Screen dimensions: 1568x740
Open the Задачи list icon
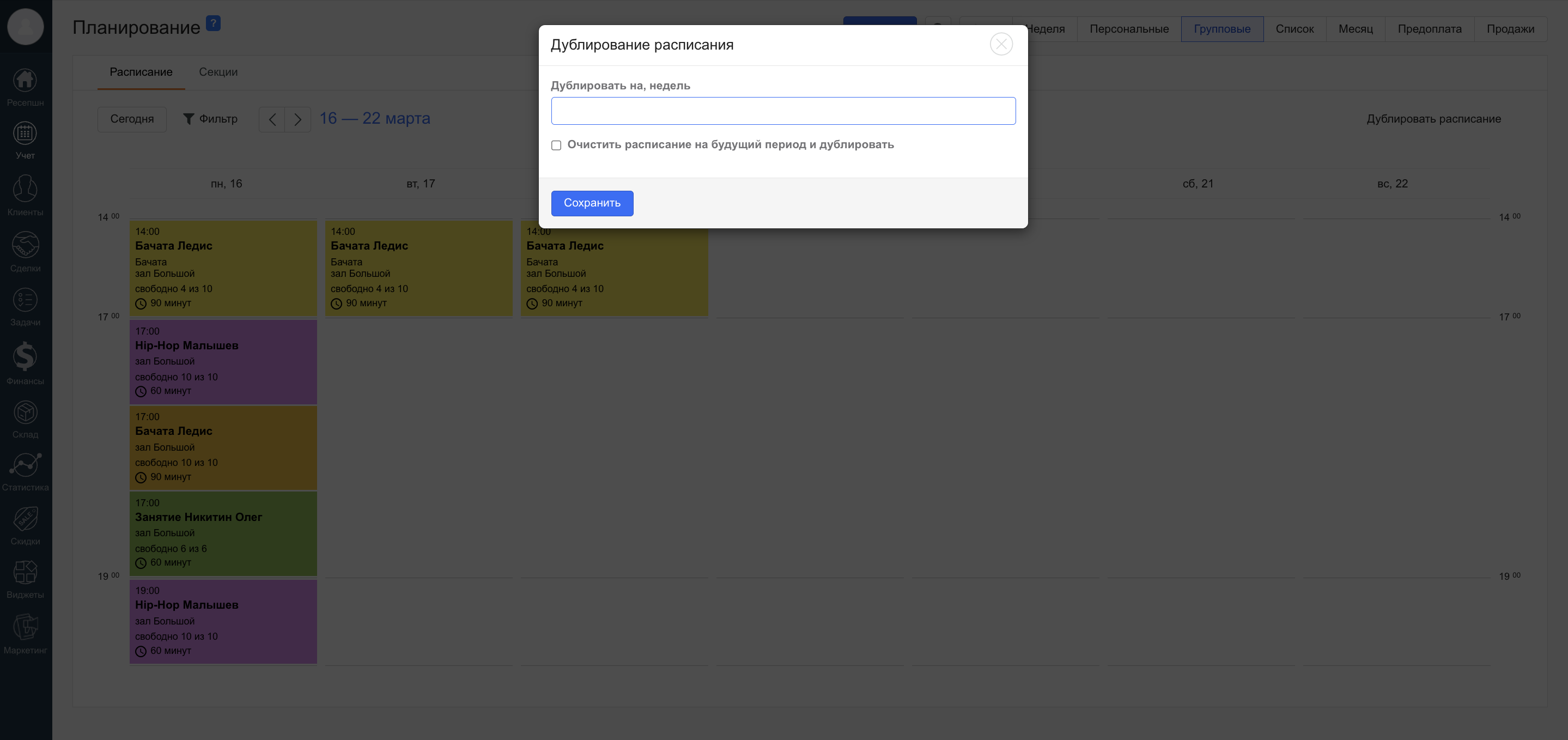pyautogui.click(x=25, y=300)
